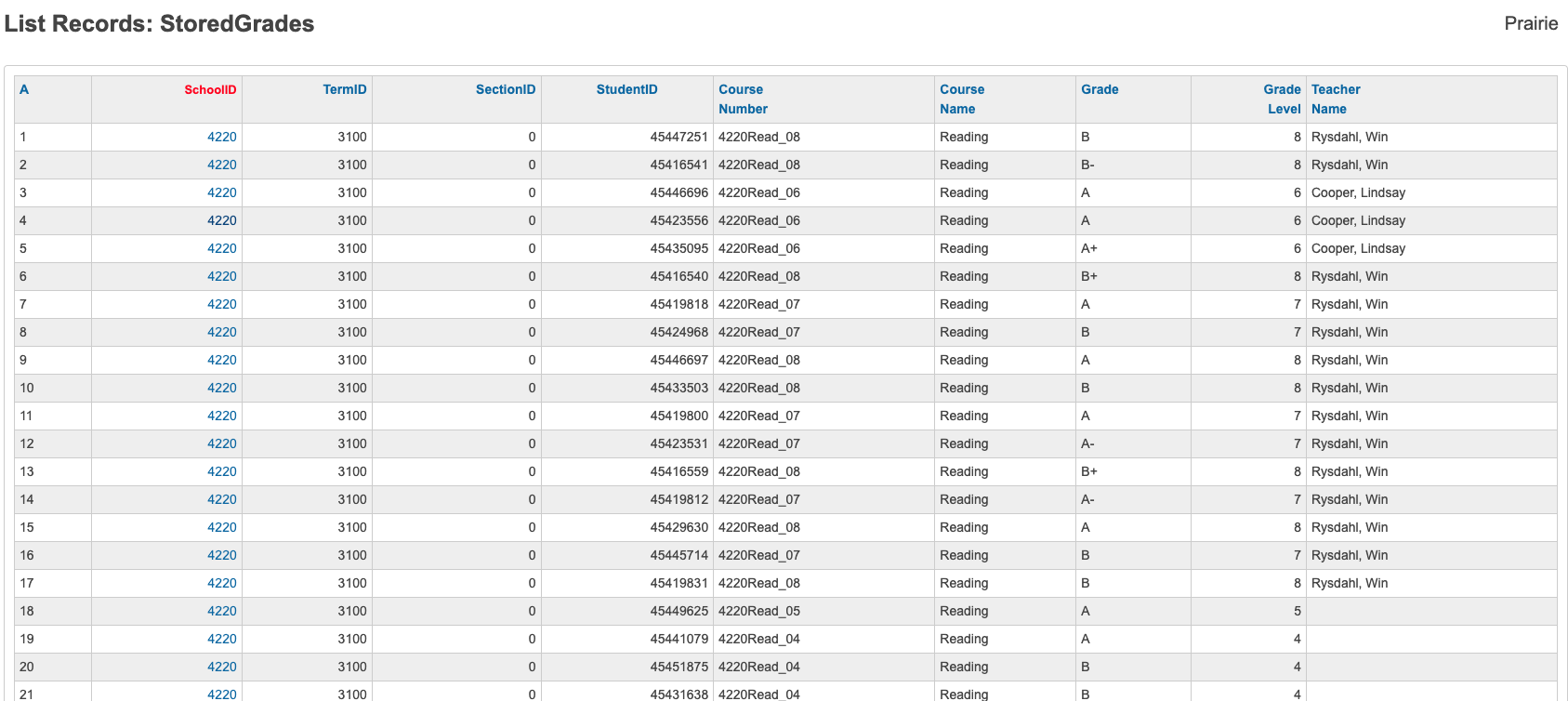Select StudentID 45424968 cell
Image resolution: width=1568 pixels, height=701 pixels.
coord(627,332)
